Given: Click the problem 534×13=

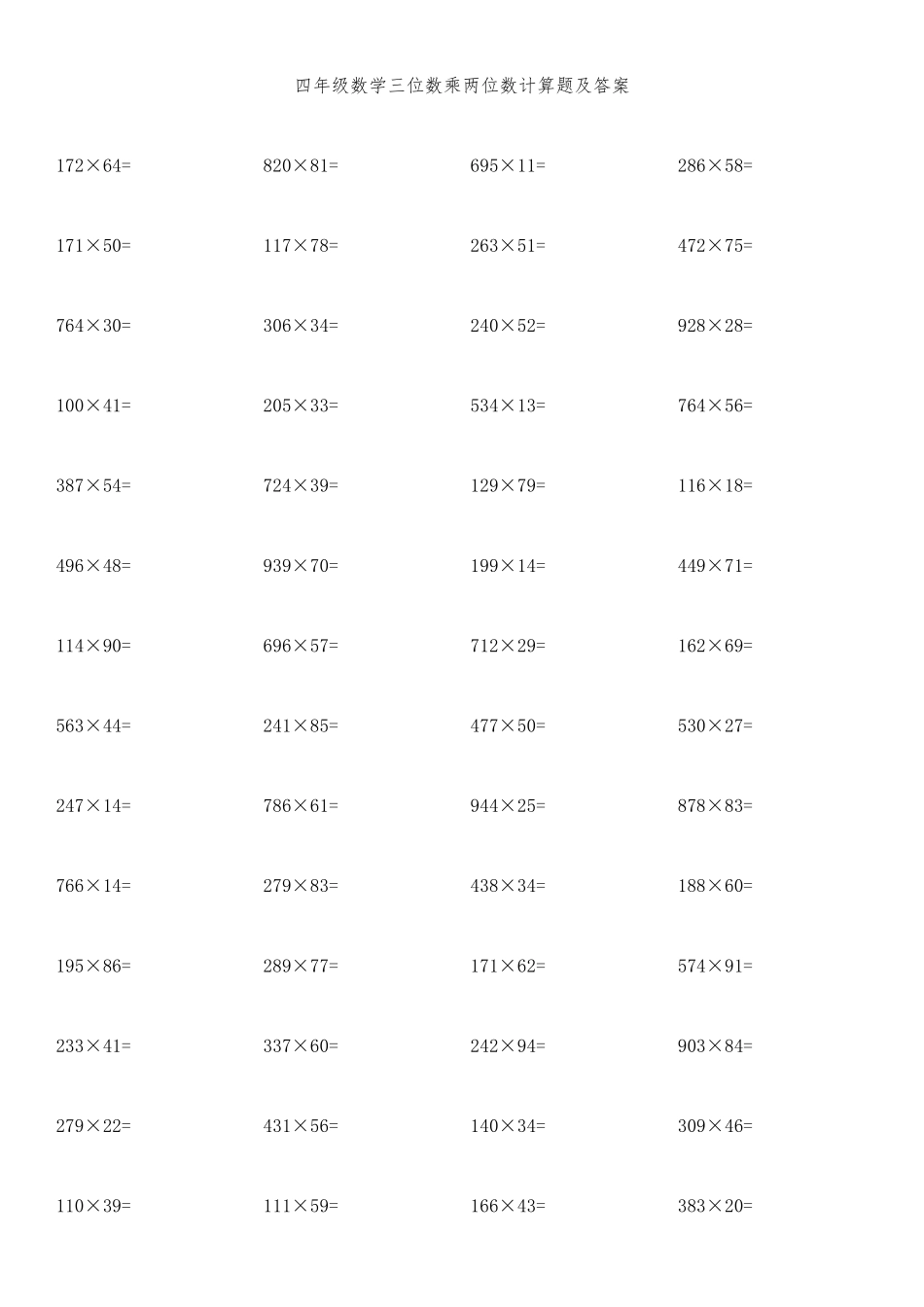Looking at the screenshot, I should [508, 406].
